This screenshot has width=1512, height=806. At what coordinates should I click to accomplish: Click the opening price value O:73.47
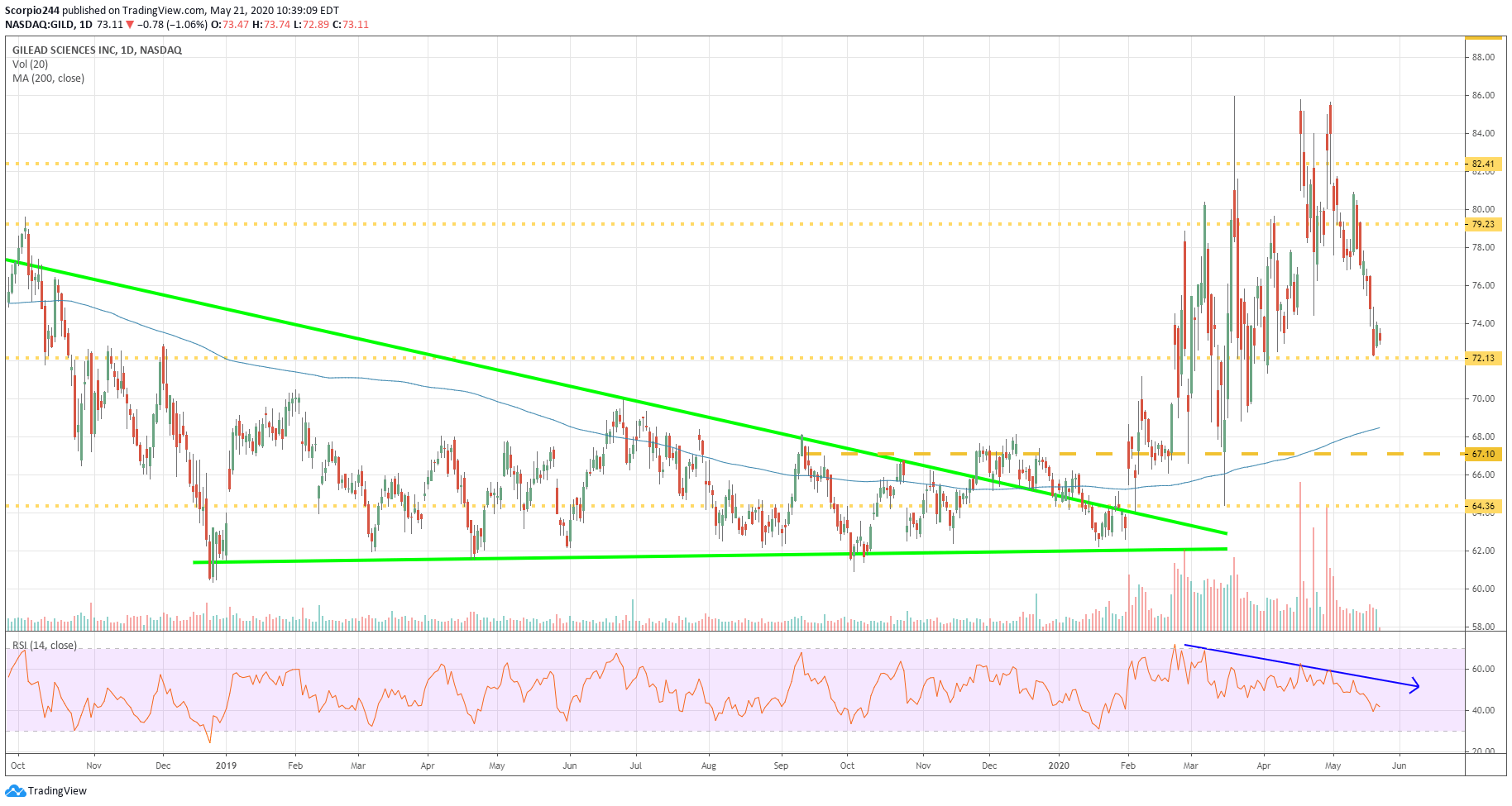pos(230,25)
